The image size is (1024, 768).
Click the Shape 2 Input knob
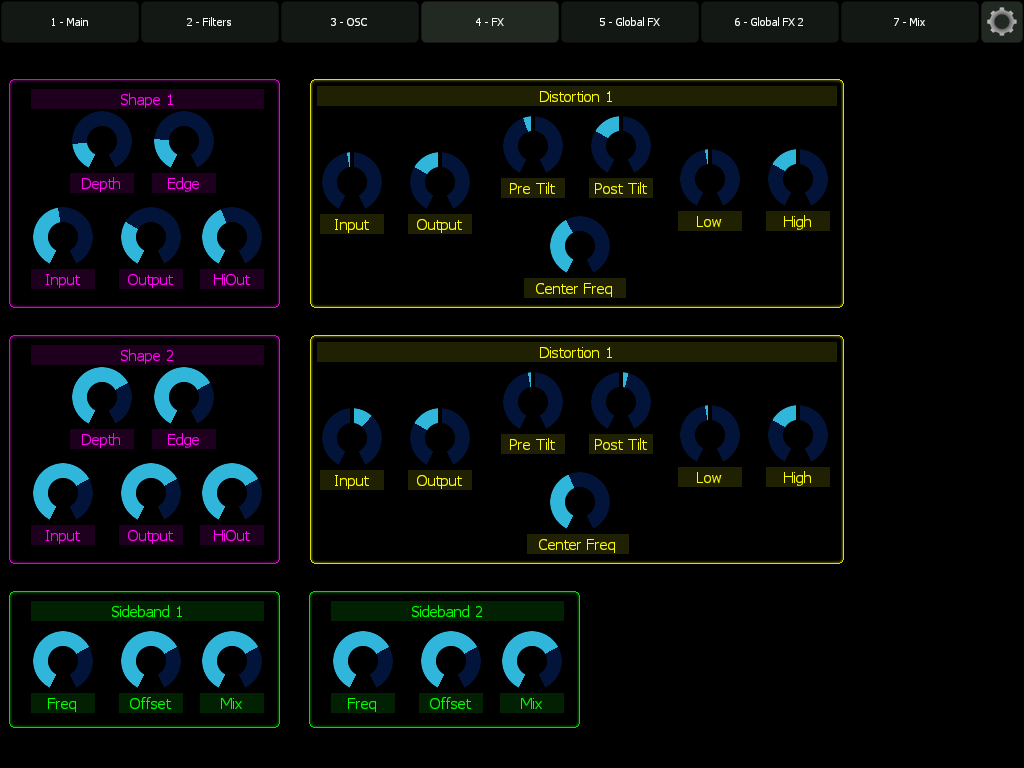[x=63, y=492]
